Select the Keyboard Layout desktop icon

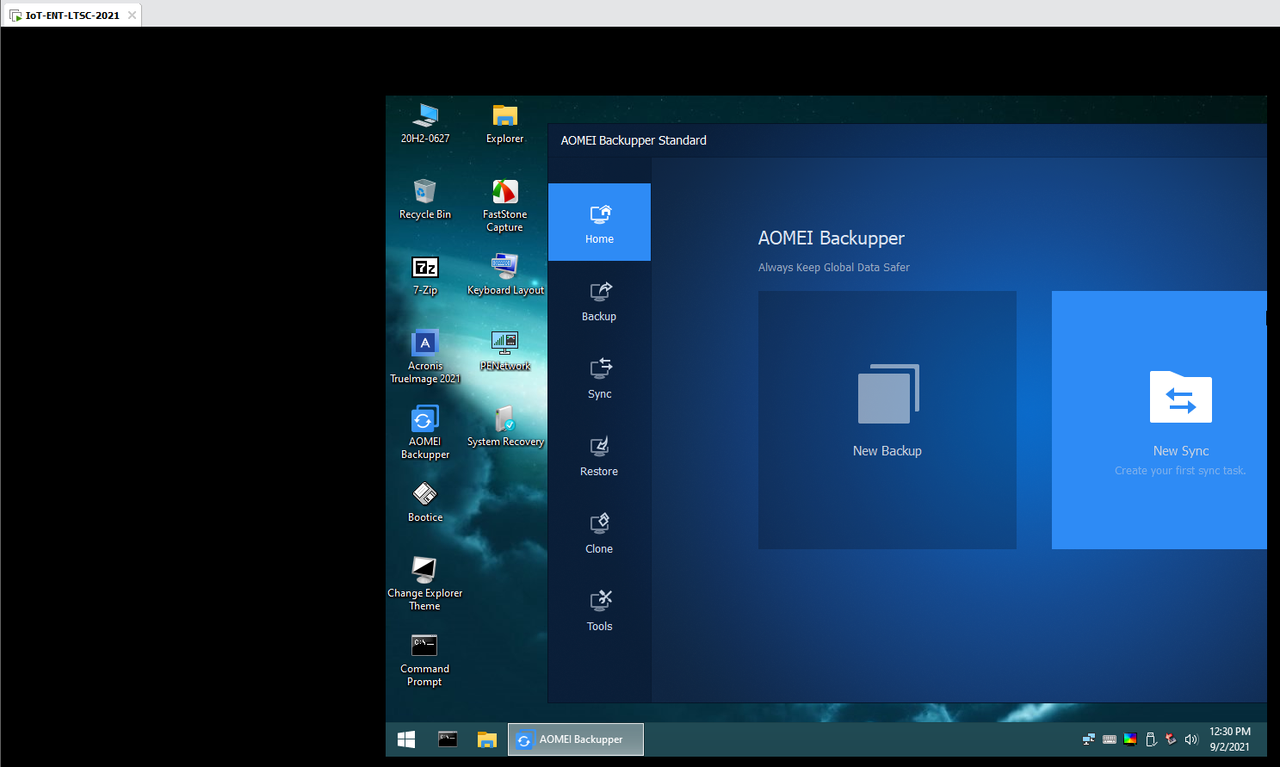point(505,275)
